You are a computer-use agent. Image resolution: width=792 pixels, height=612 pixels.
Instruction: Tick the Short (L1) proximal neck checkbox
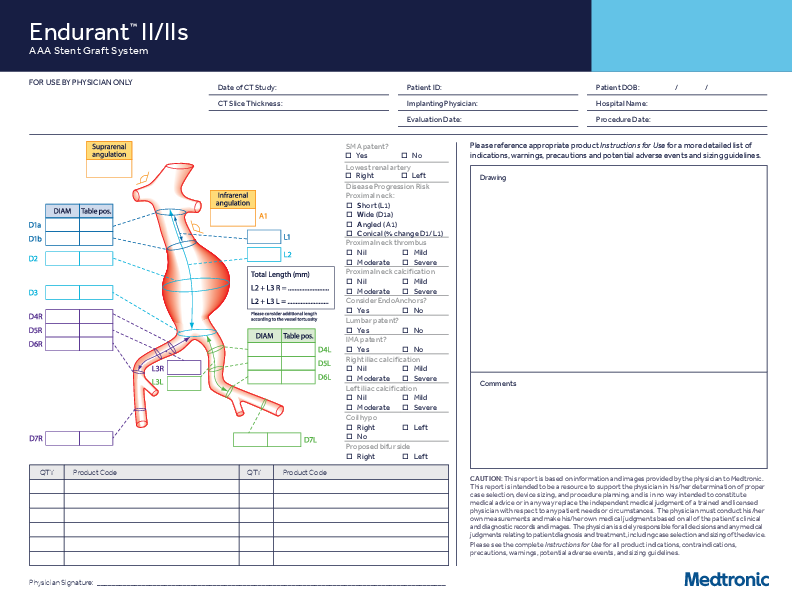(349, 206)
